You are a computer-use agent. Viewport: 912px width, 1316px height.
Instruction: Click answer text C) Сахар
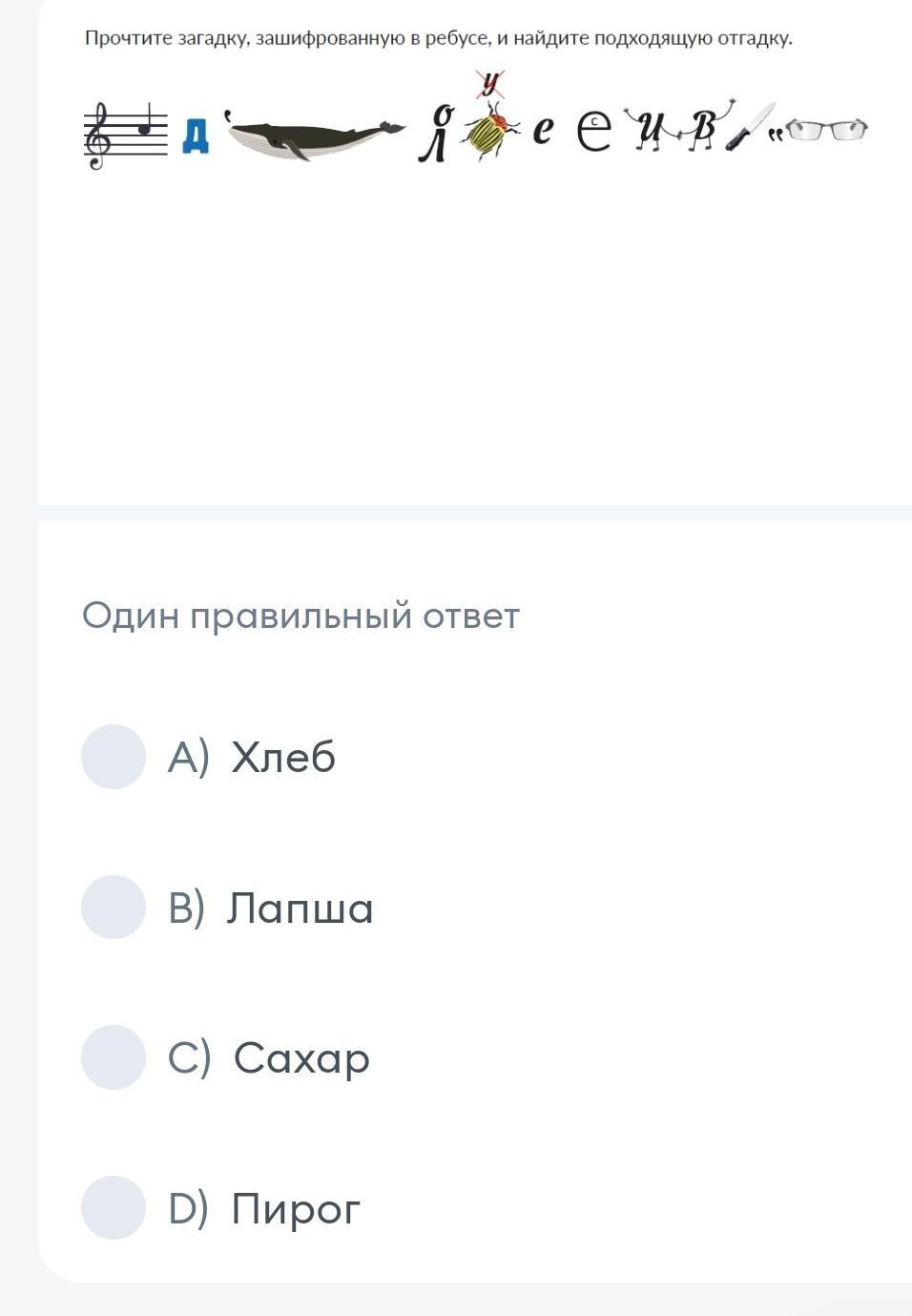(269, 1058)
